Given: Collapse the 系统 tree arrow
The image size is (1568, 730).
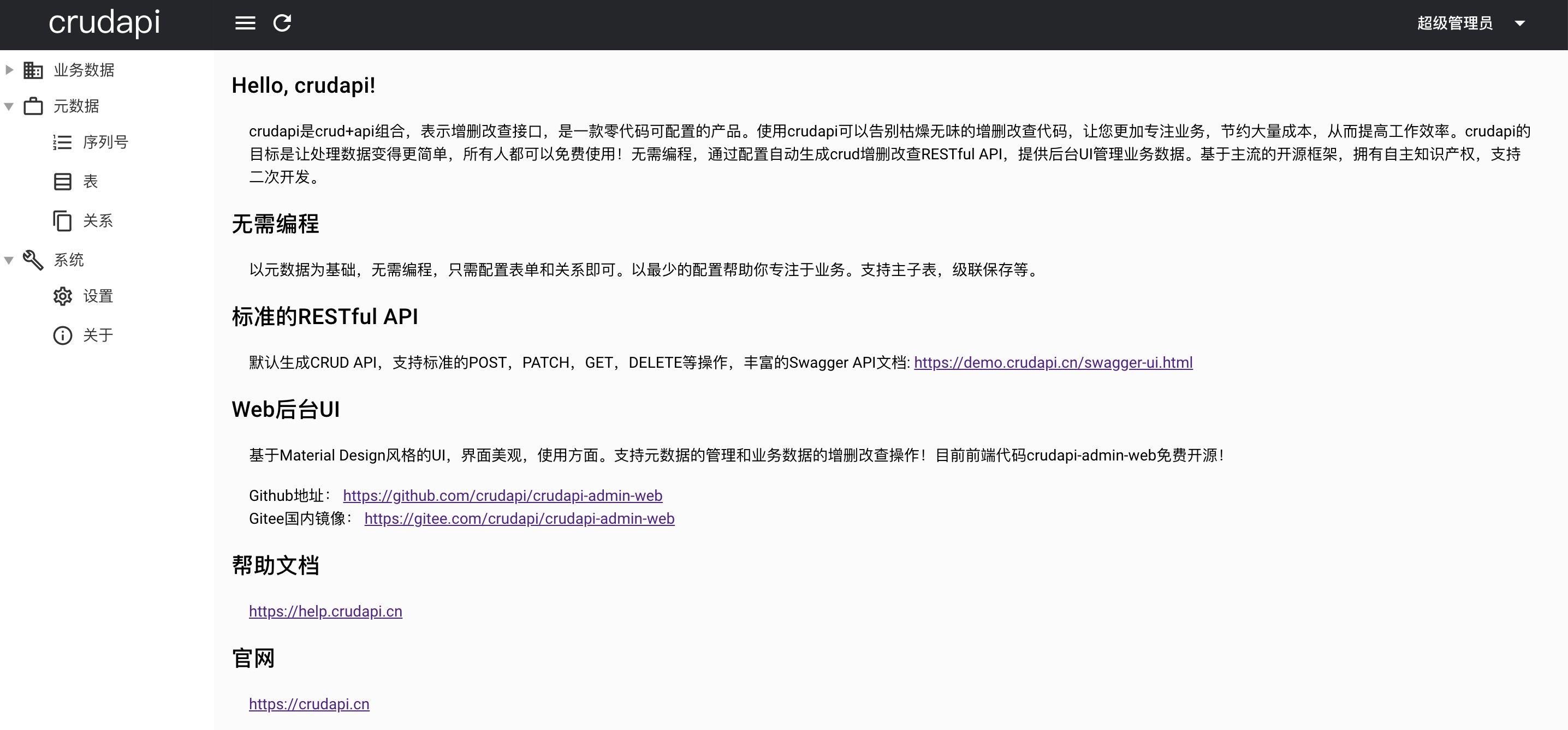Looking at the screenshot, I should (x=9, y=260).
